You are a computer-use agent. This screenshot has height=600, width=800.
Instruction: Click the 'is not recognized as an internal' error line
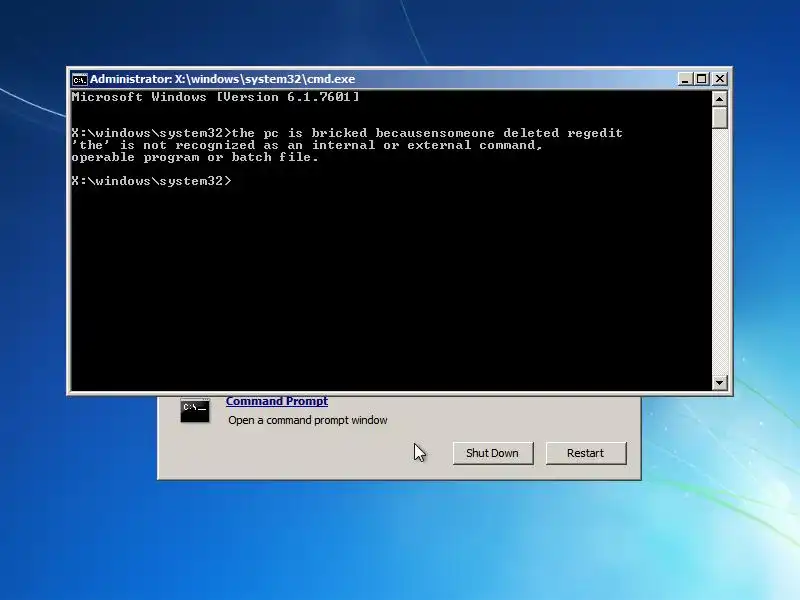[x=307, y=145]
